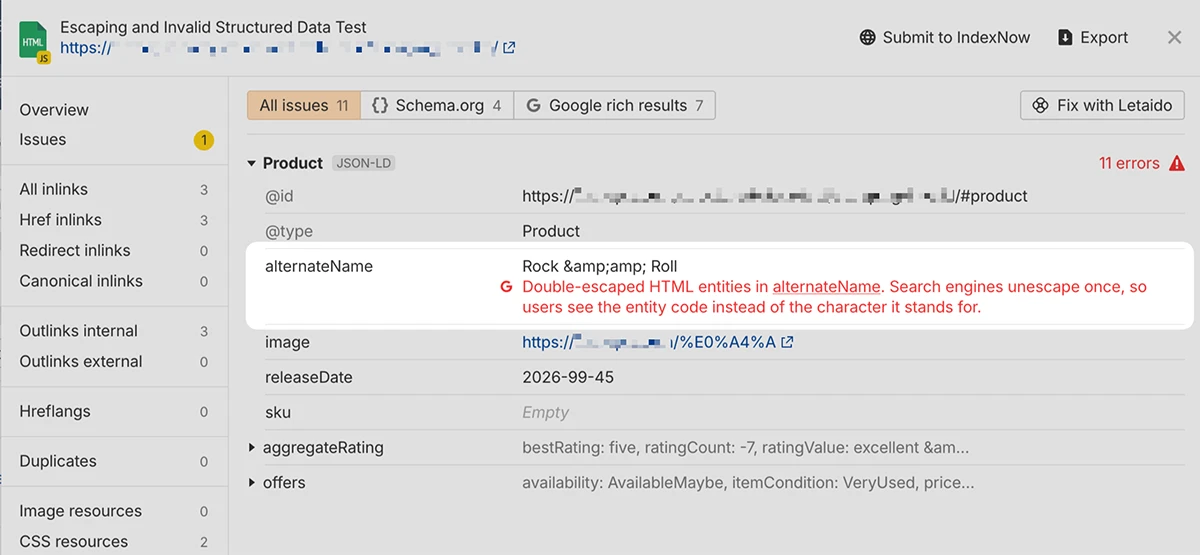Click the alternateName property name
The image size is (1200, 555).
pyautogui.click(x=319, y=267)
